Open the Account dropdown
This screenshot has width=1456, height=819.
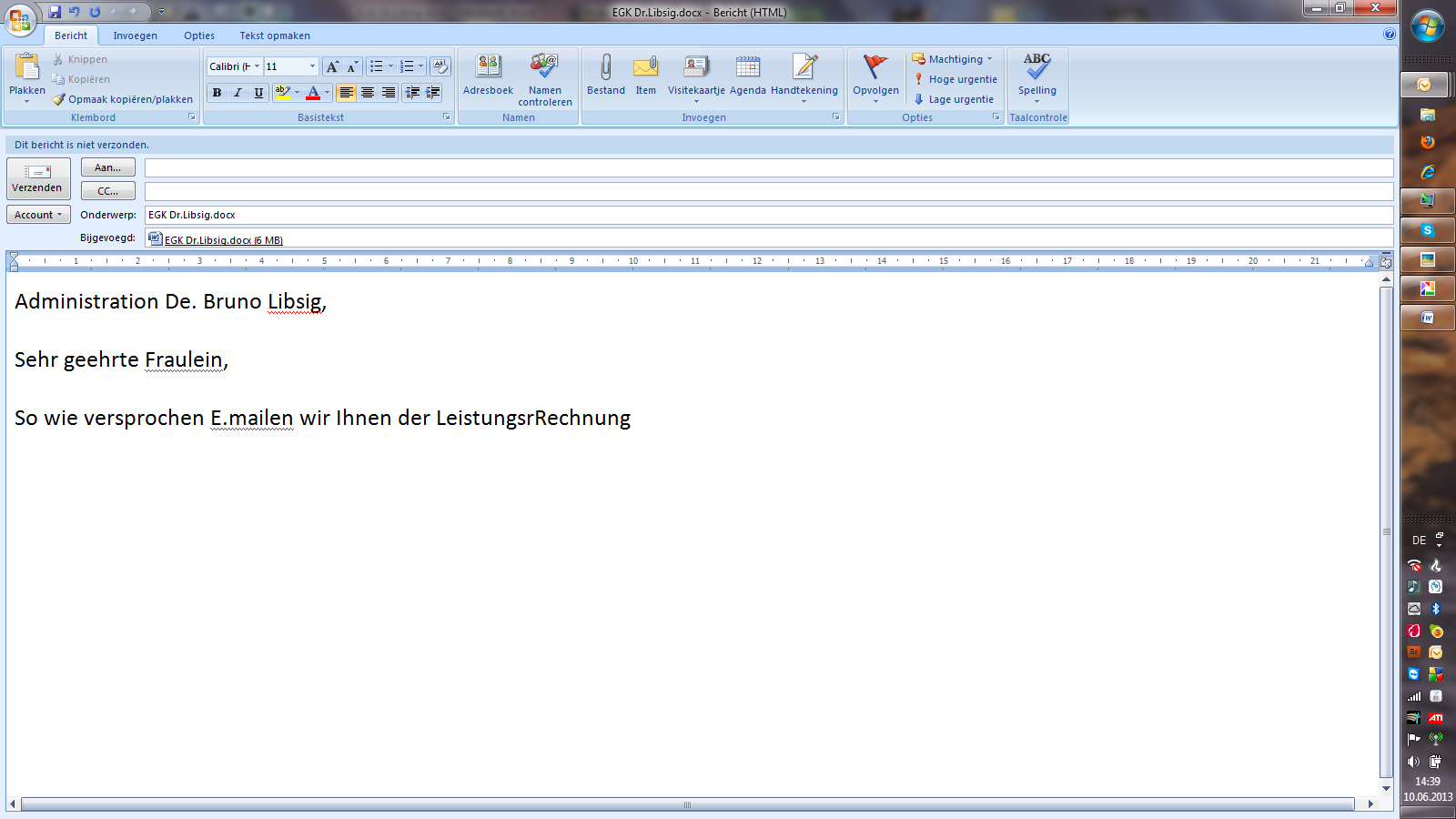point(37,215)
